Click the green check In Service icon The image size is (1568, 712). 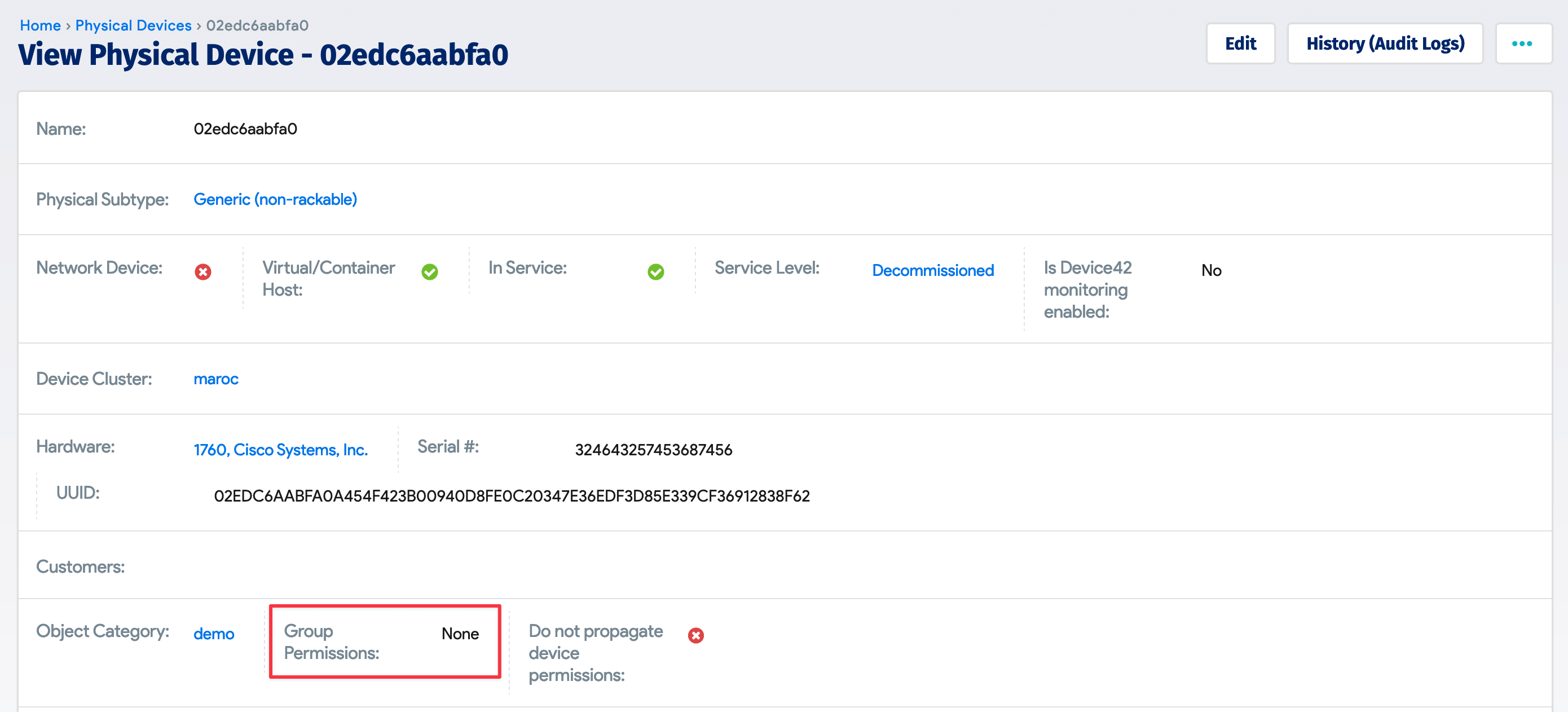[x=655, y=271]
